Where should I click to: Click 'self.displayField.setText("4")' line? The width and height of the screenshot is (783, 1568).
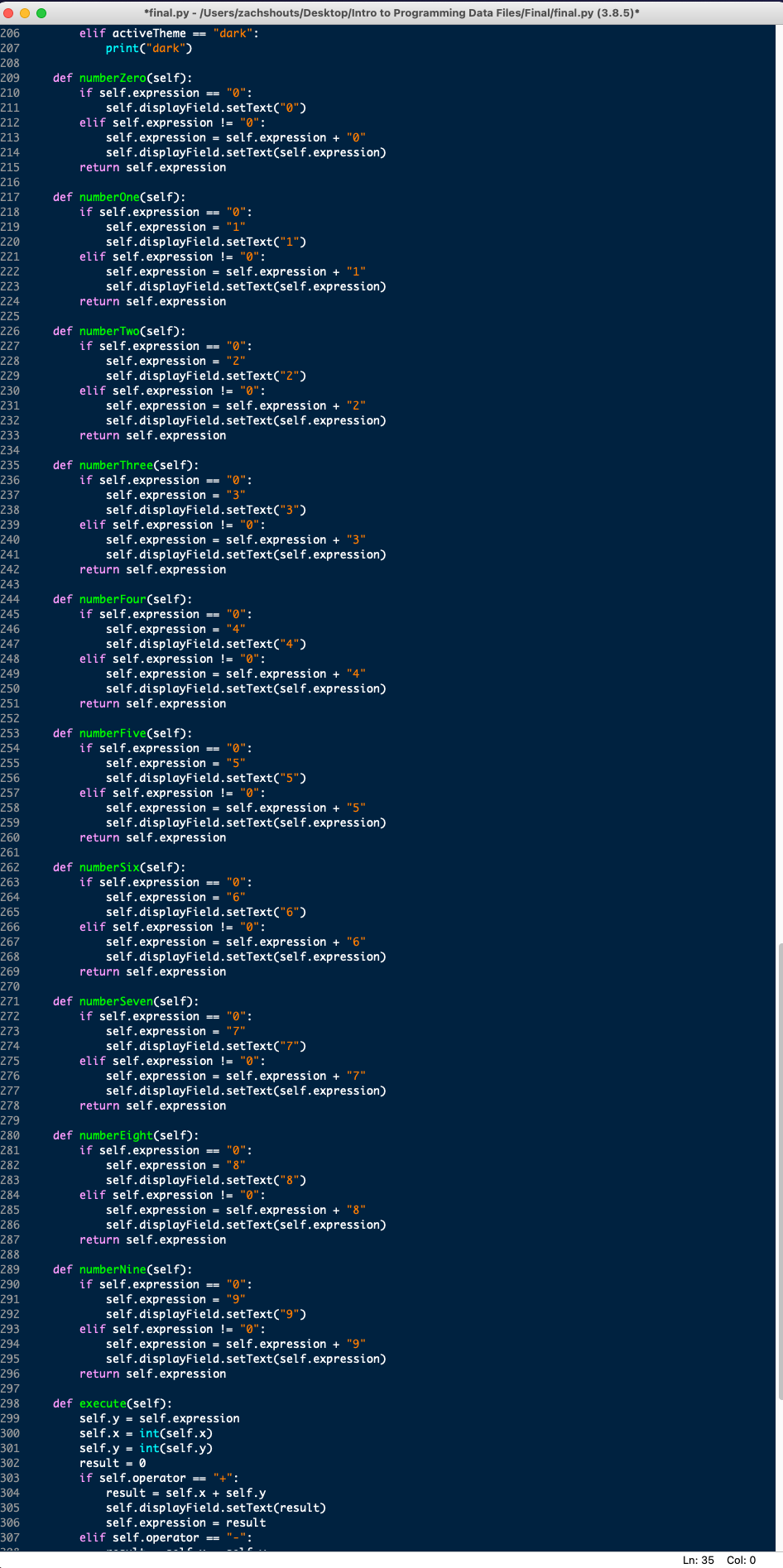point(206,644)
